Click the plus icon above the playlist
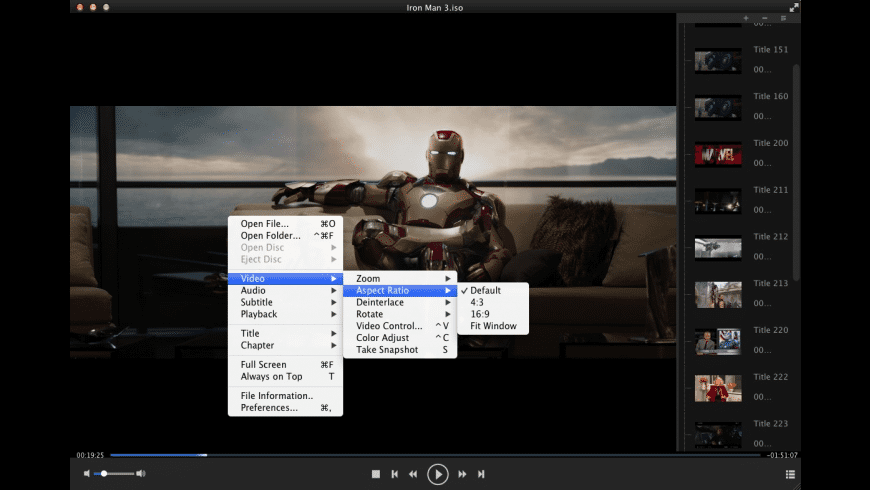This screenshot has width=870, height=490. click(x=745, y=19)
